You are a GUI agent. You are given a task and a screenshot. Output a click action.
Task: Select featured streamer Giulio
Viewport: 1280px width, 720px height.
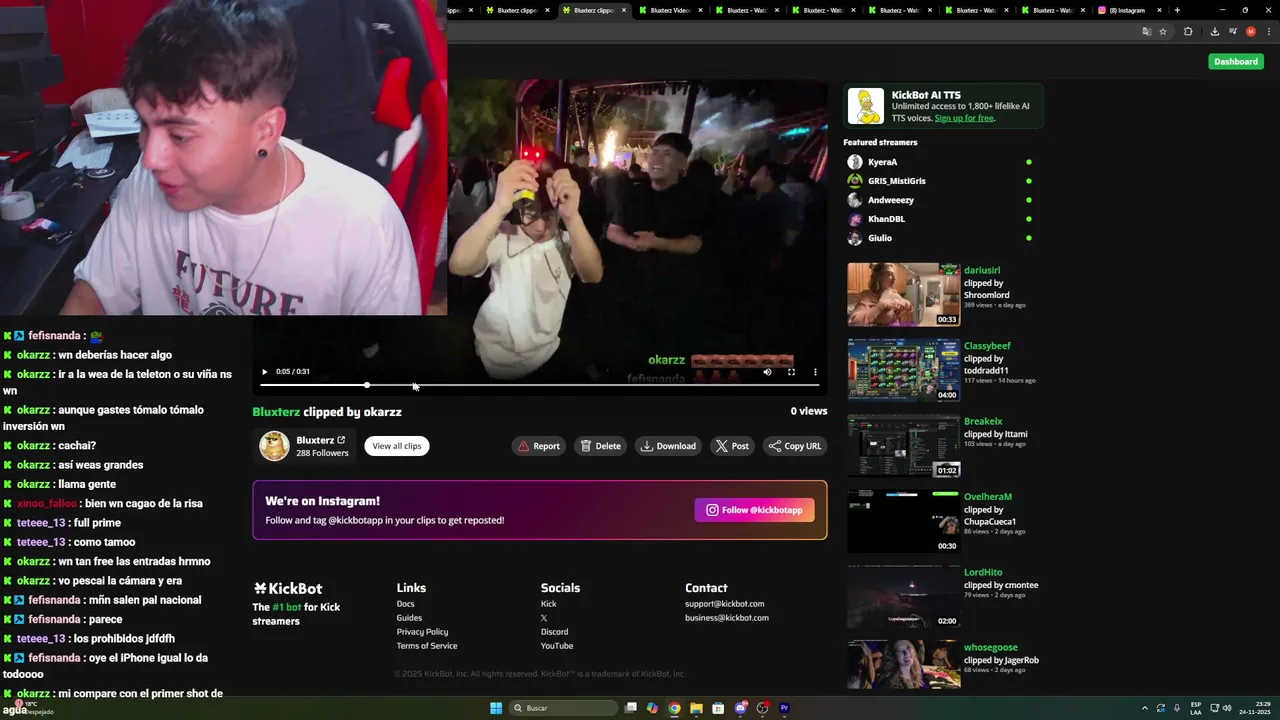point(880,238)
